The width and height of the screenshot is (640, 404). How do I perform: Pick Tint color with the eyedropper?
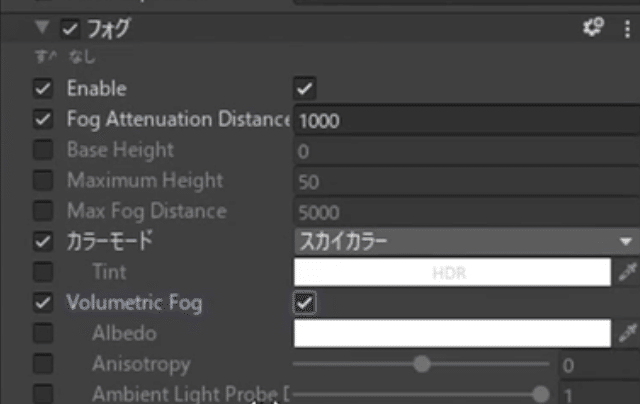[627, 272]
